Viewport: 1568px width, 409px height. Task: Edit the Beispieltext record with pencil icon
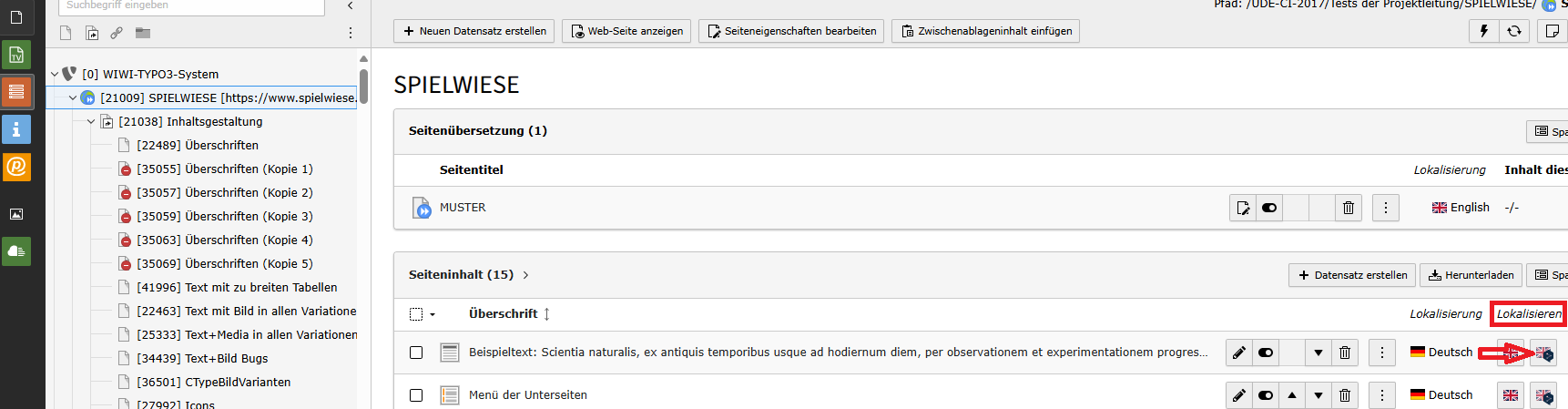(x=1239, y=353)
